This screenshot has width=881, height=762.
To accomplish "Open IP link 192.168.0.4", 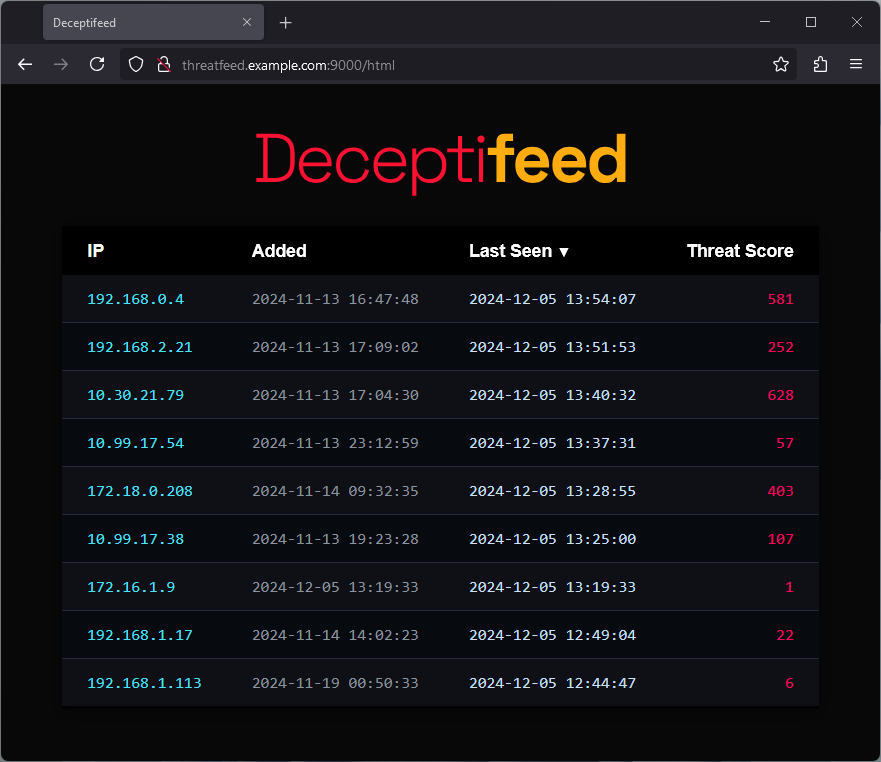I will pyautogui.click(x=135, y=299).
